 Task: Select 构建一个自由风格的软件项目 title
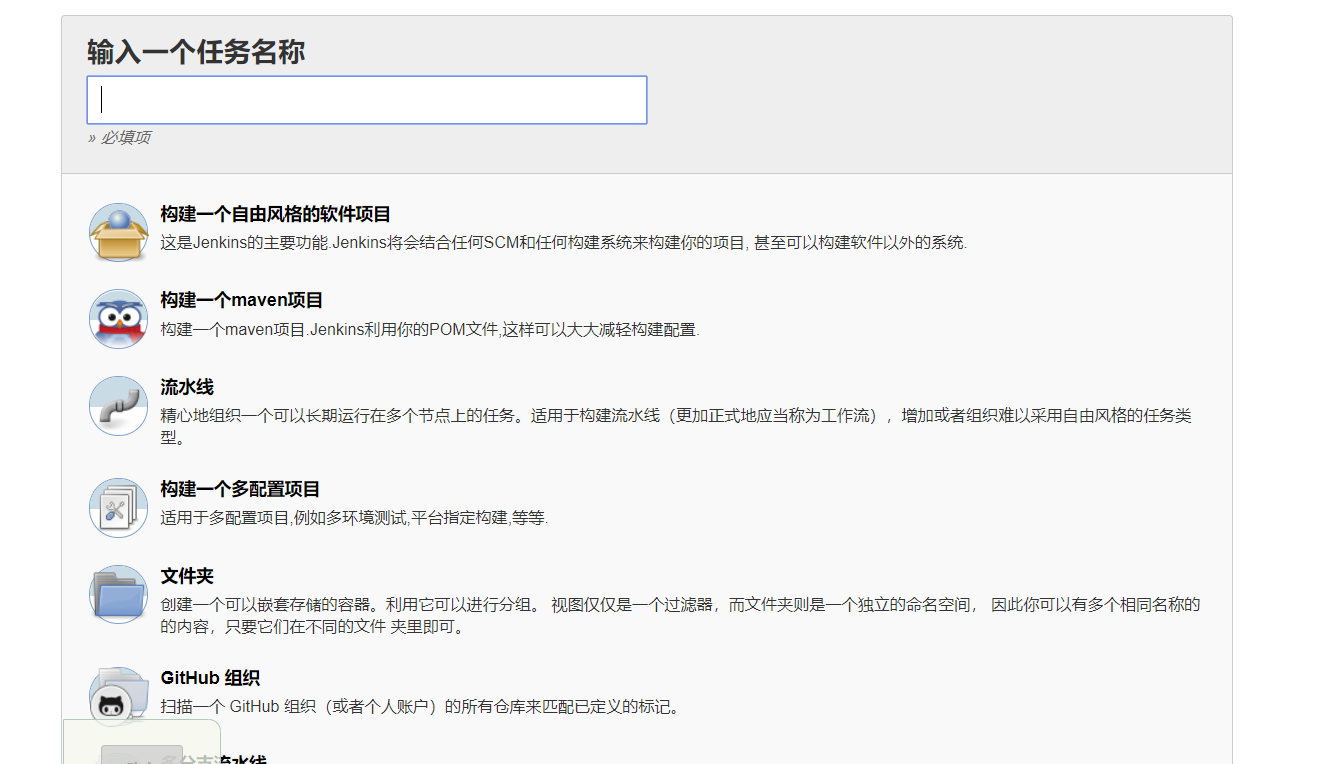pyautogui.click(x=276, y=214)
